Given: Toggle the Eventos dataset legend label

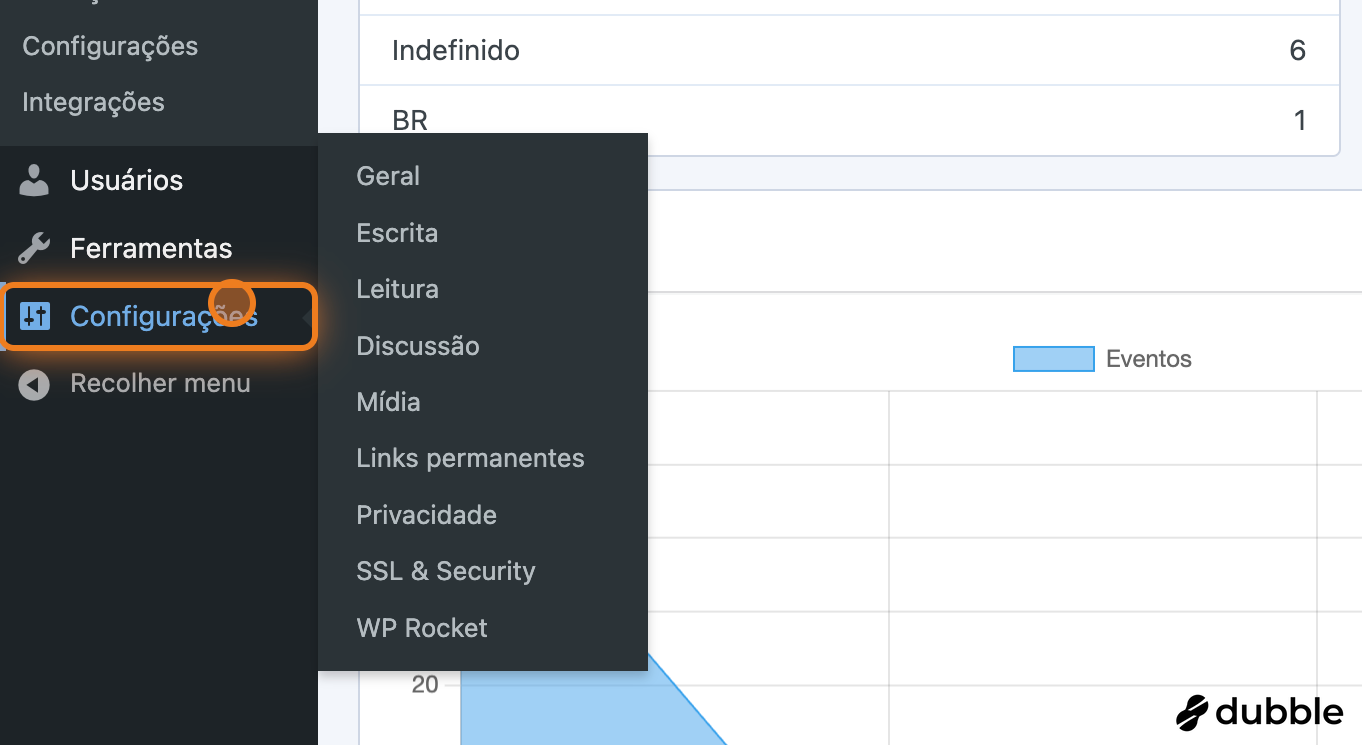Looking at the screenshot, I should [1148, 359].
